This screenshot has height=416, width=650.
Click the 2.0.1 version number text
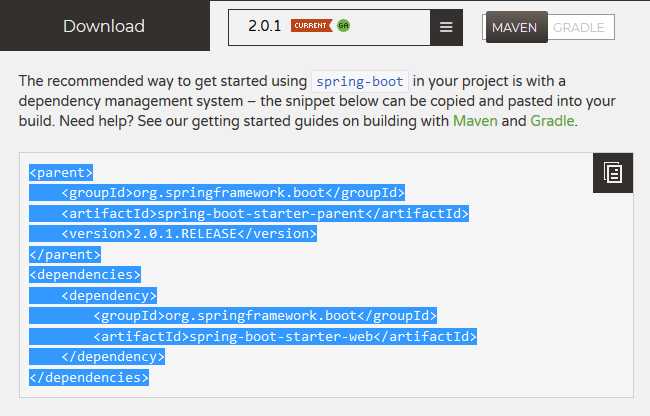[264, 26]
